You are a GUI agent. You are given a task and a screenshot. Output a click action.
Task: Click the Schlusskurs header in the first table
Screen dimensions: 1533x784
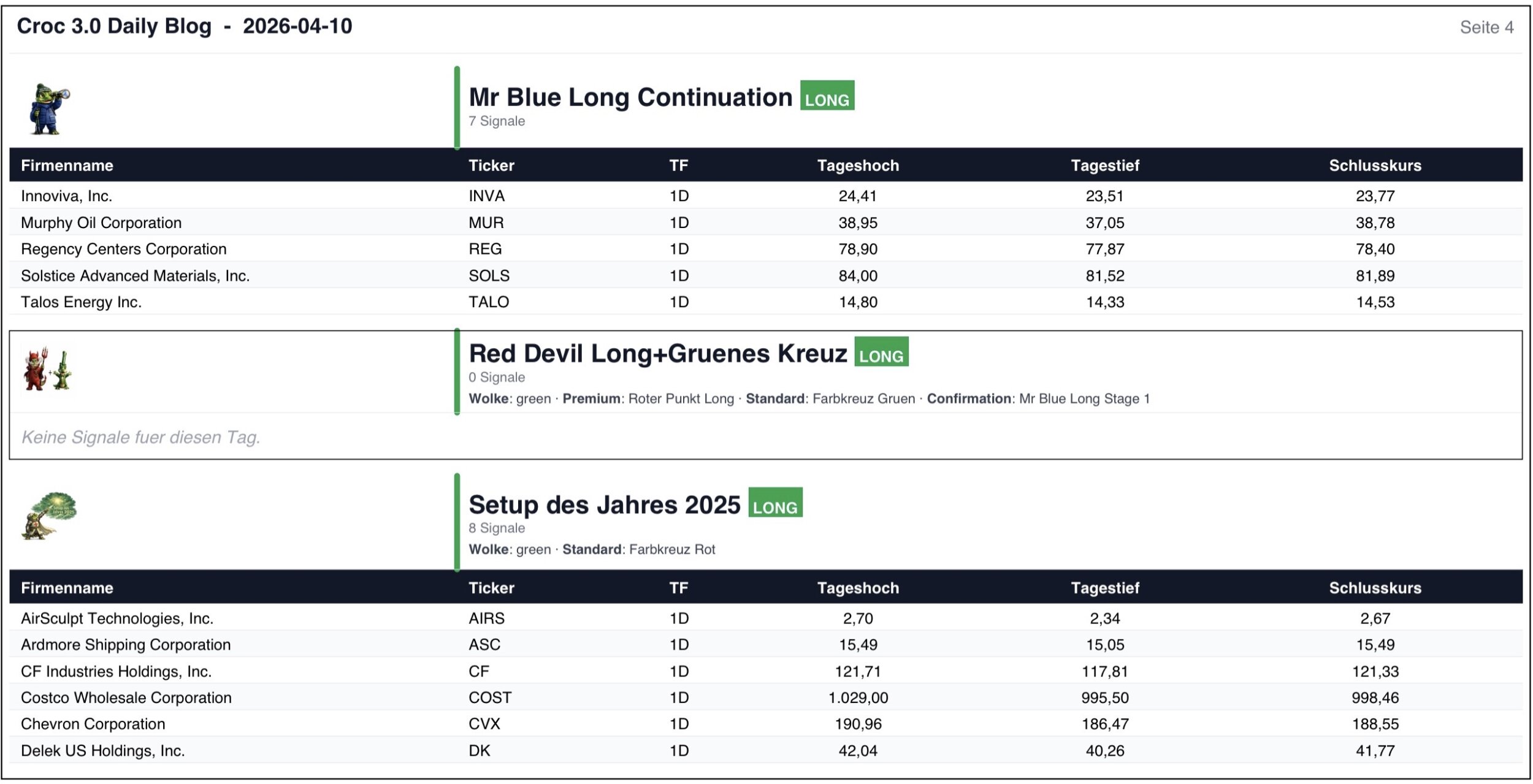coord(1375,166)
